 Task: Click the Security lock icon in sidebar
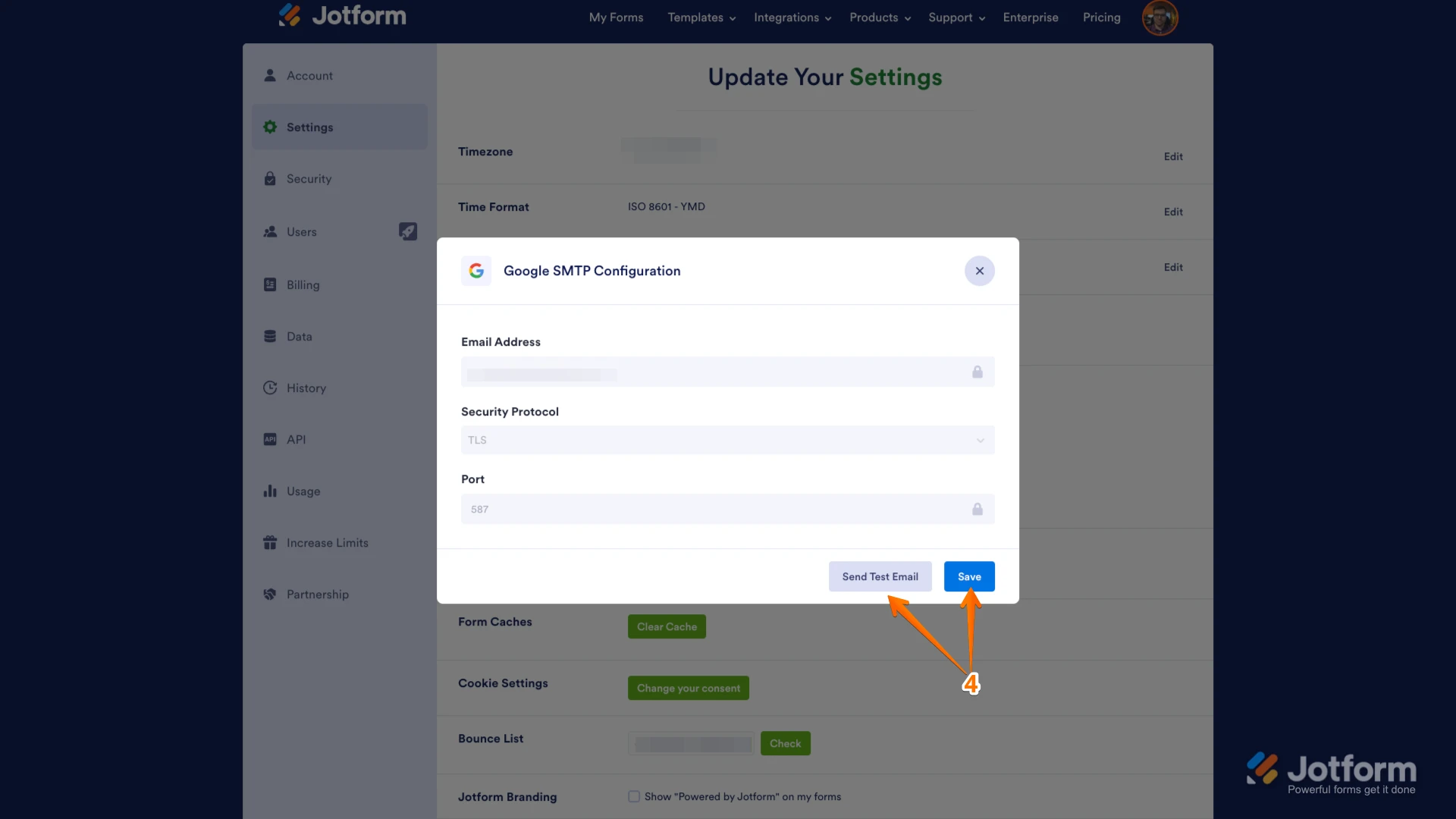[x=270, y=179]
